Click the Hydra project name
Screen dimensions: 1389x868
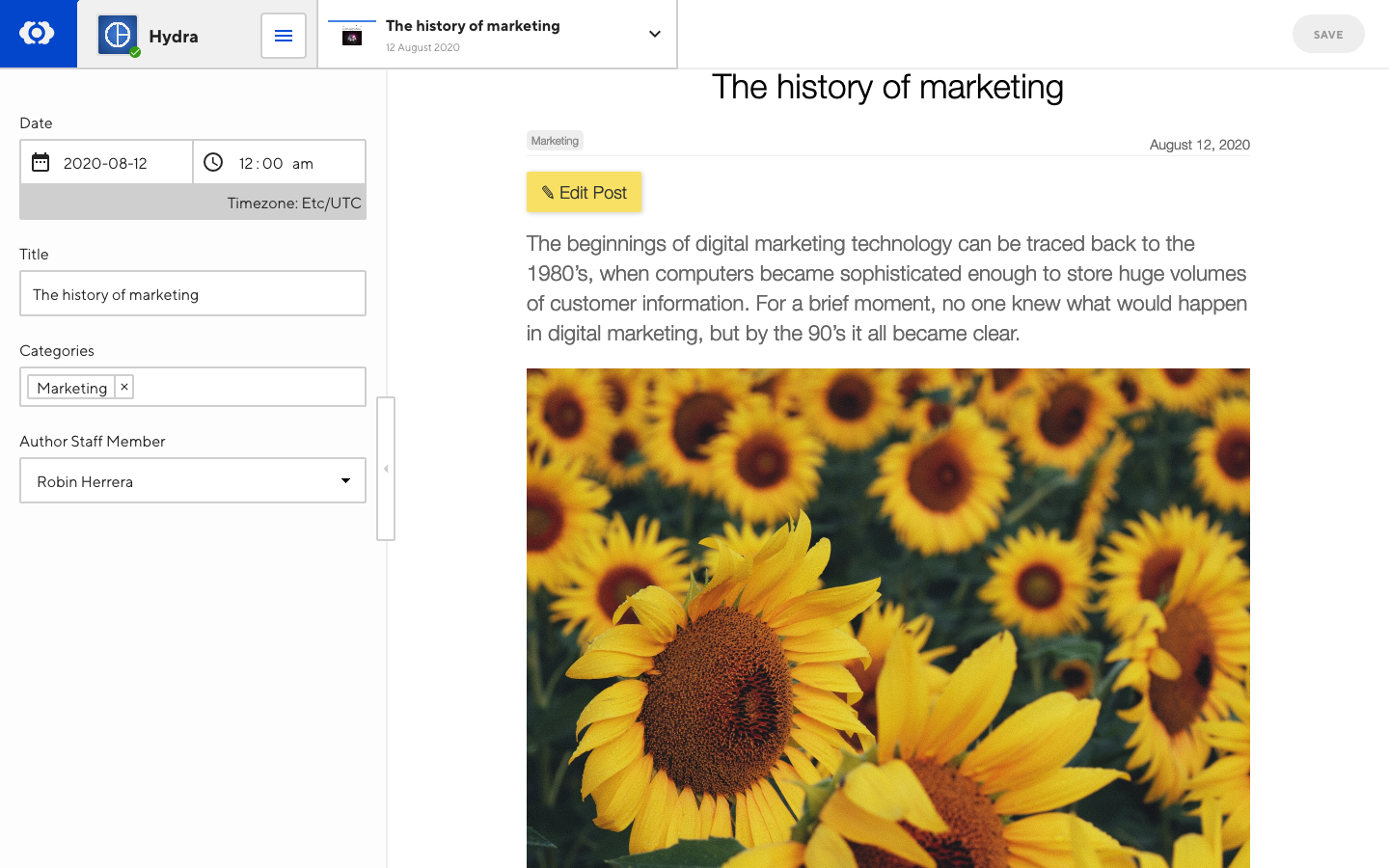174,37
